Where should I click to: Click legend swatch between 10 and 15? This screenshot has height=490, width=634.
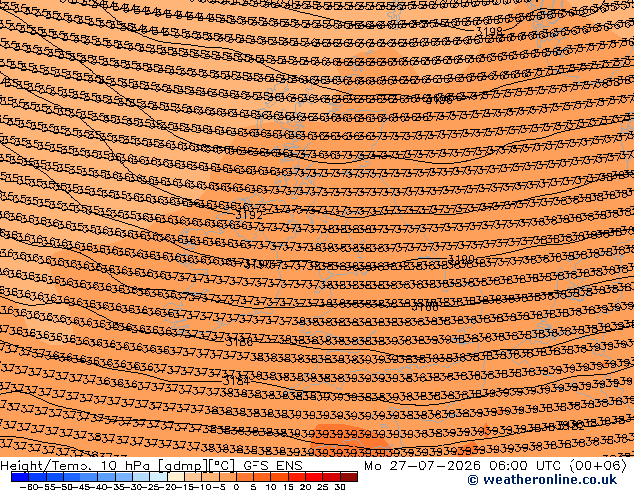pos(279,477)
